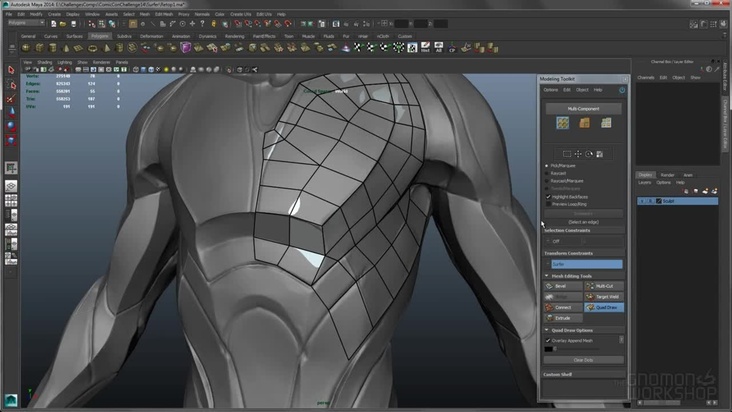The width and height of the screenshot is (732, 412).
Task: Click the first selection mode icon under Multi-Component
Action: [565, 123]
